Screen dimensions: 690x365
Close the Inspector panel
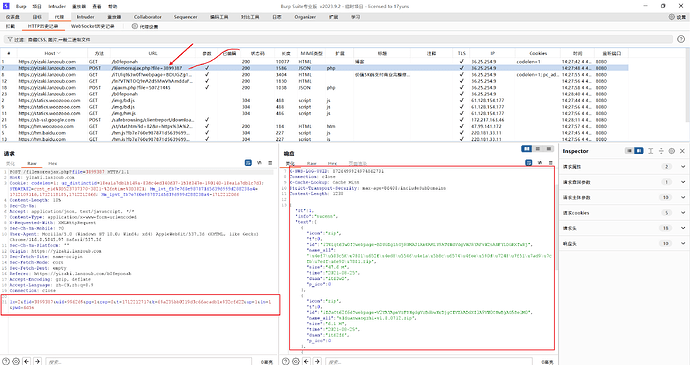[682, 151]
